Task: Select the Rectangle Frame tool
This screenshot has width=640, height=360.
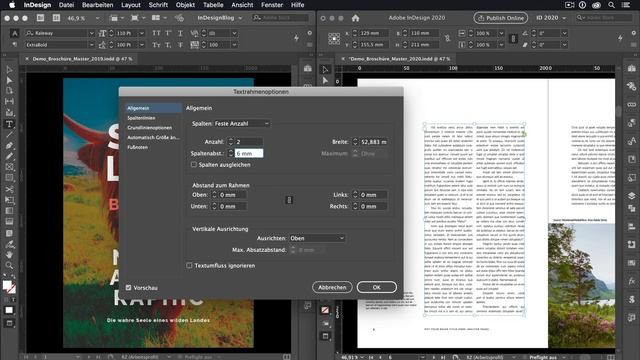Action: 9,167
